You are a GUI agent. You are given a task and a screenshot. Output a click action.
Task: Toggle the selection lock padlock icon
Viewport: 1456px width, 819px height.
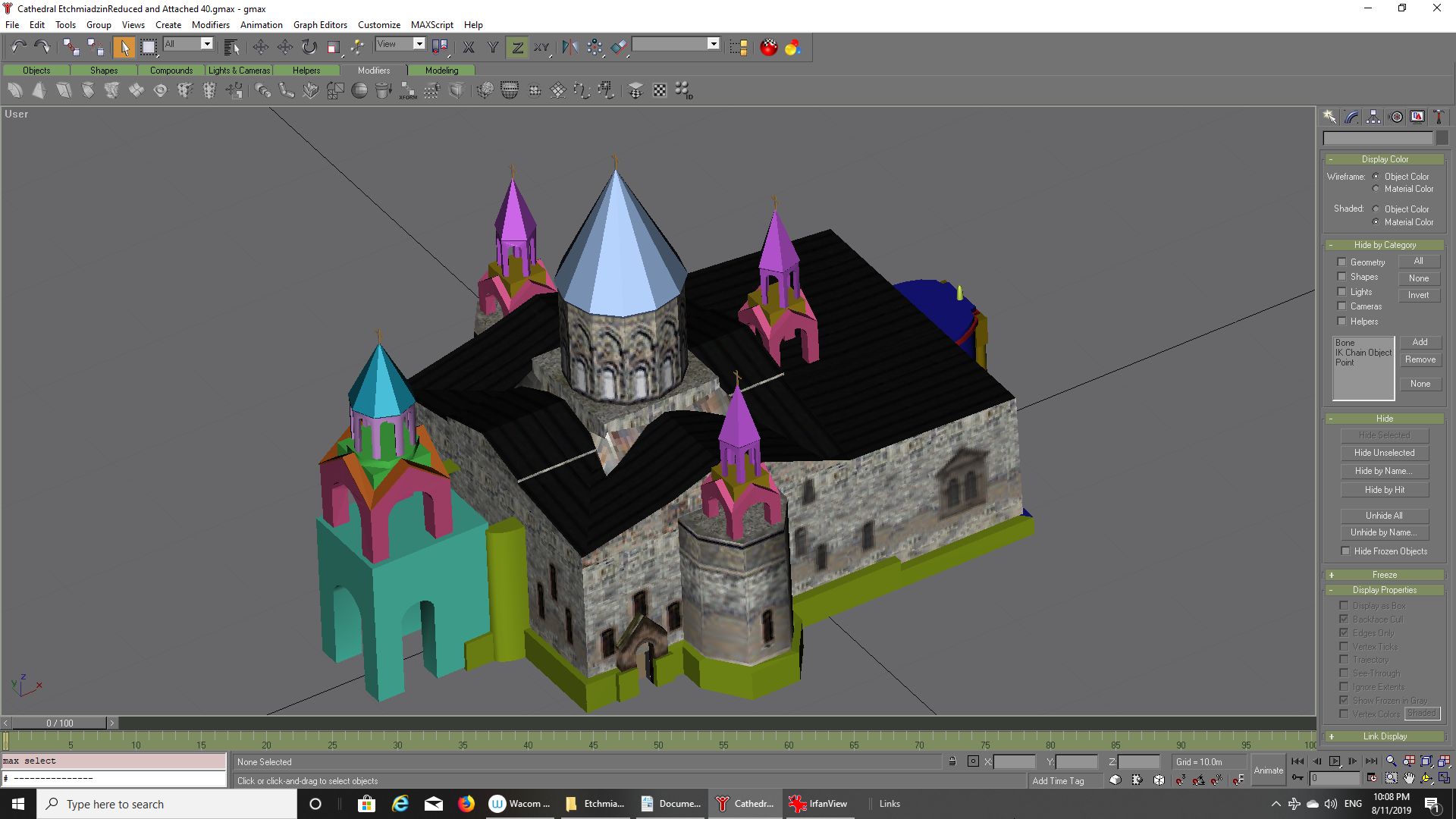point(952,761)
